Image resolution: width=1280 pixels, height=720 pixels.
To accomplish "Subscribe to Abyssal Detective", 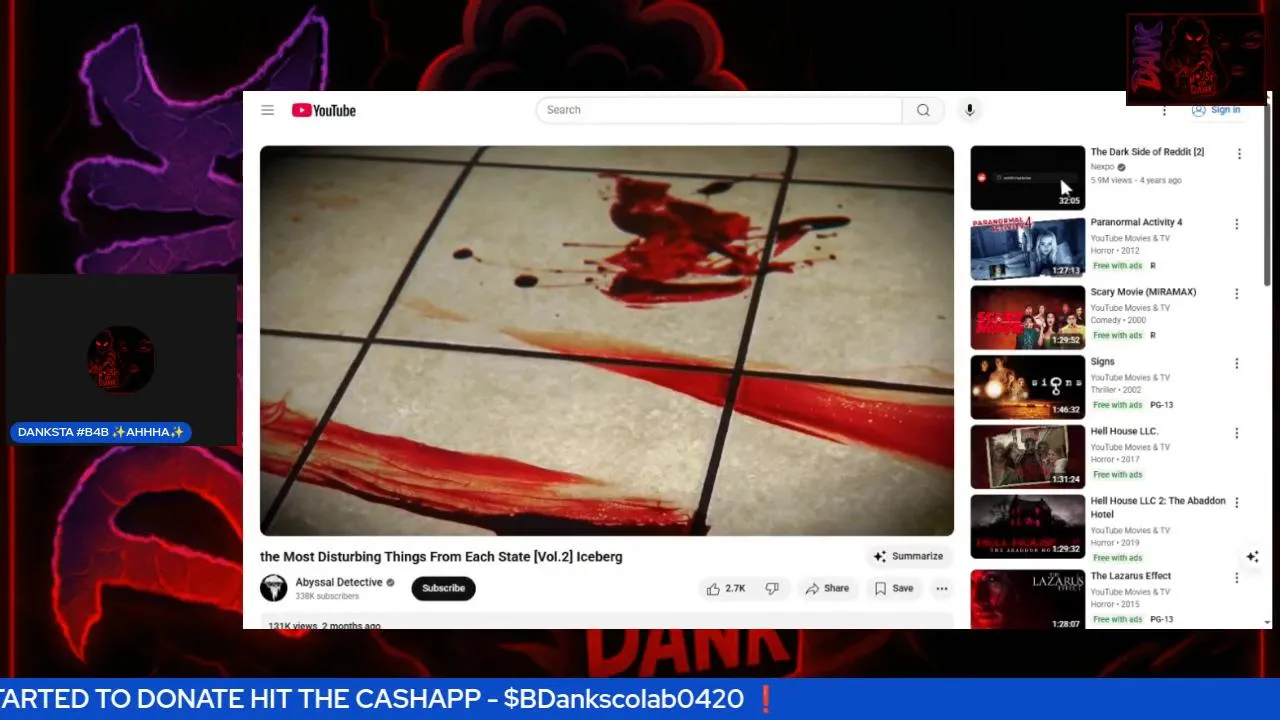I will pyautogui.click(x=443, y=588).
